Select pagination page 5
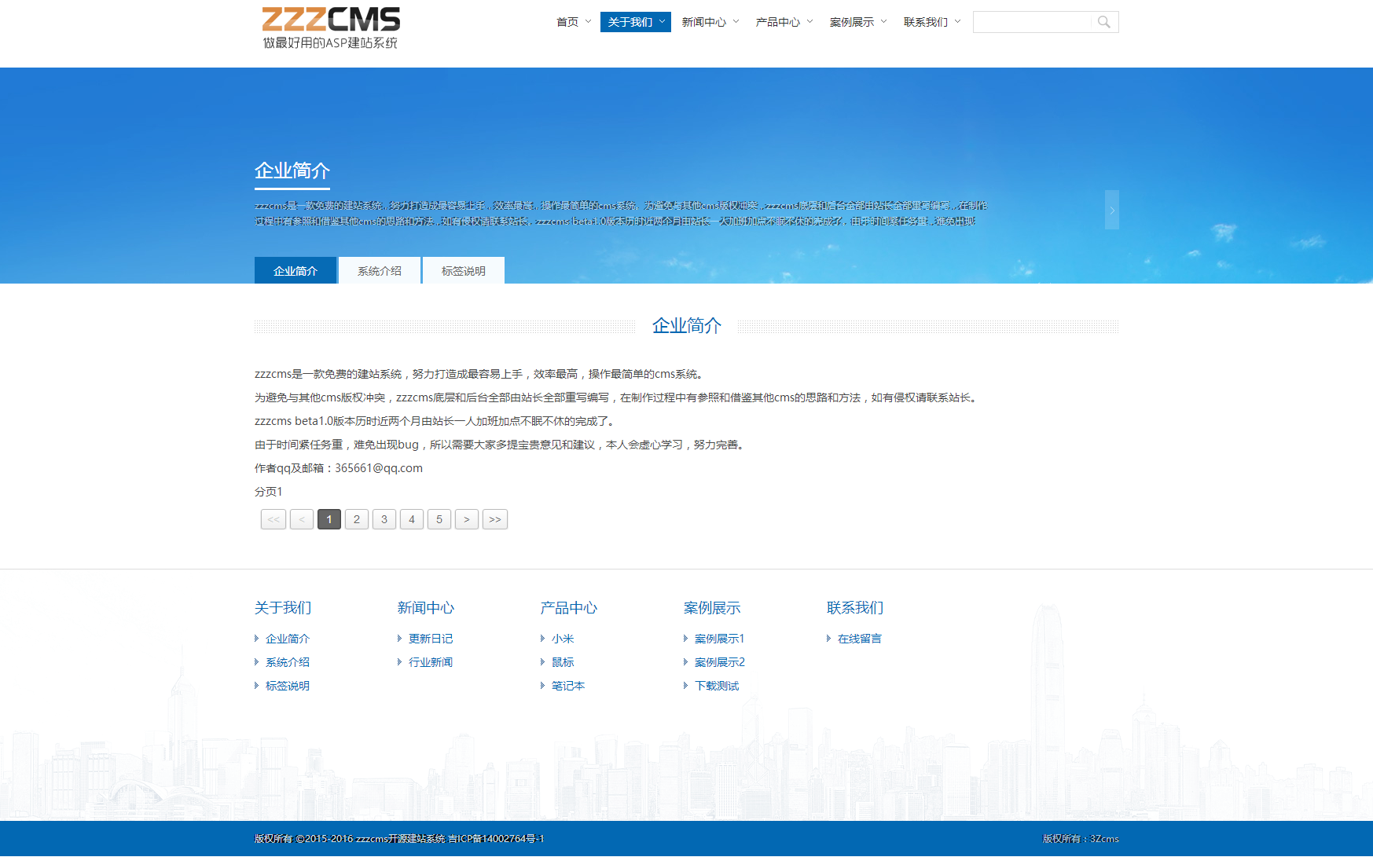 (439, 519)
